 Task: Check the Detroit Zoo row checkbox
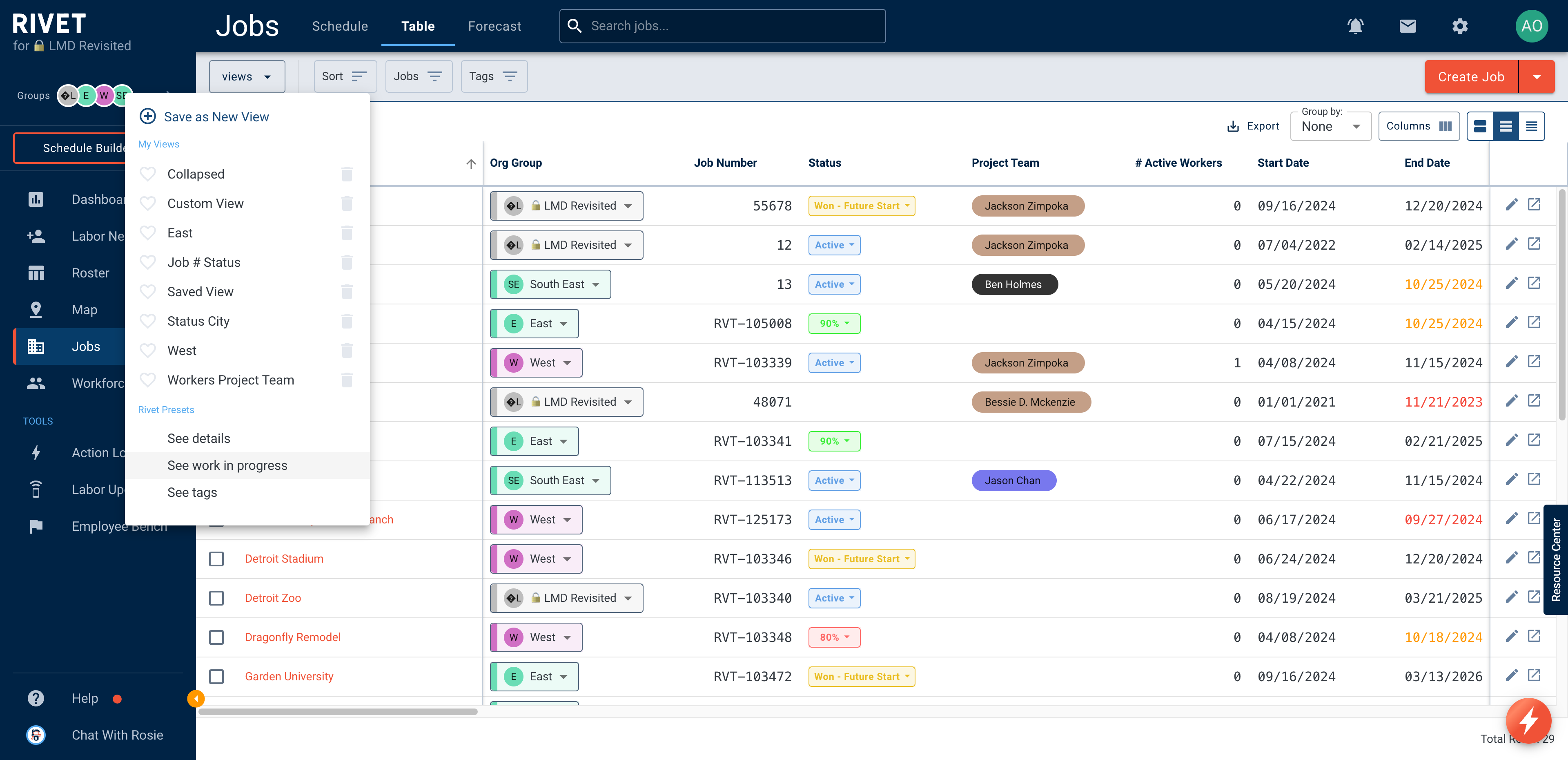[216, 598]
